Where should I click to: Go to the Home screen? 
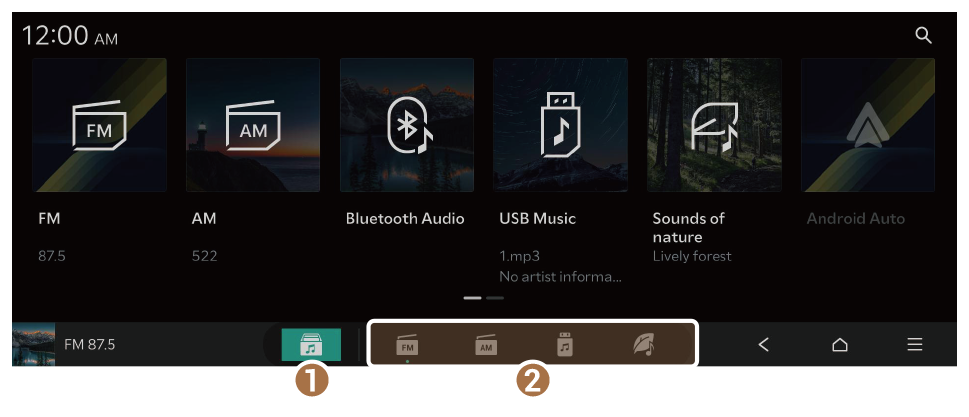tap(839, 344)
